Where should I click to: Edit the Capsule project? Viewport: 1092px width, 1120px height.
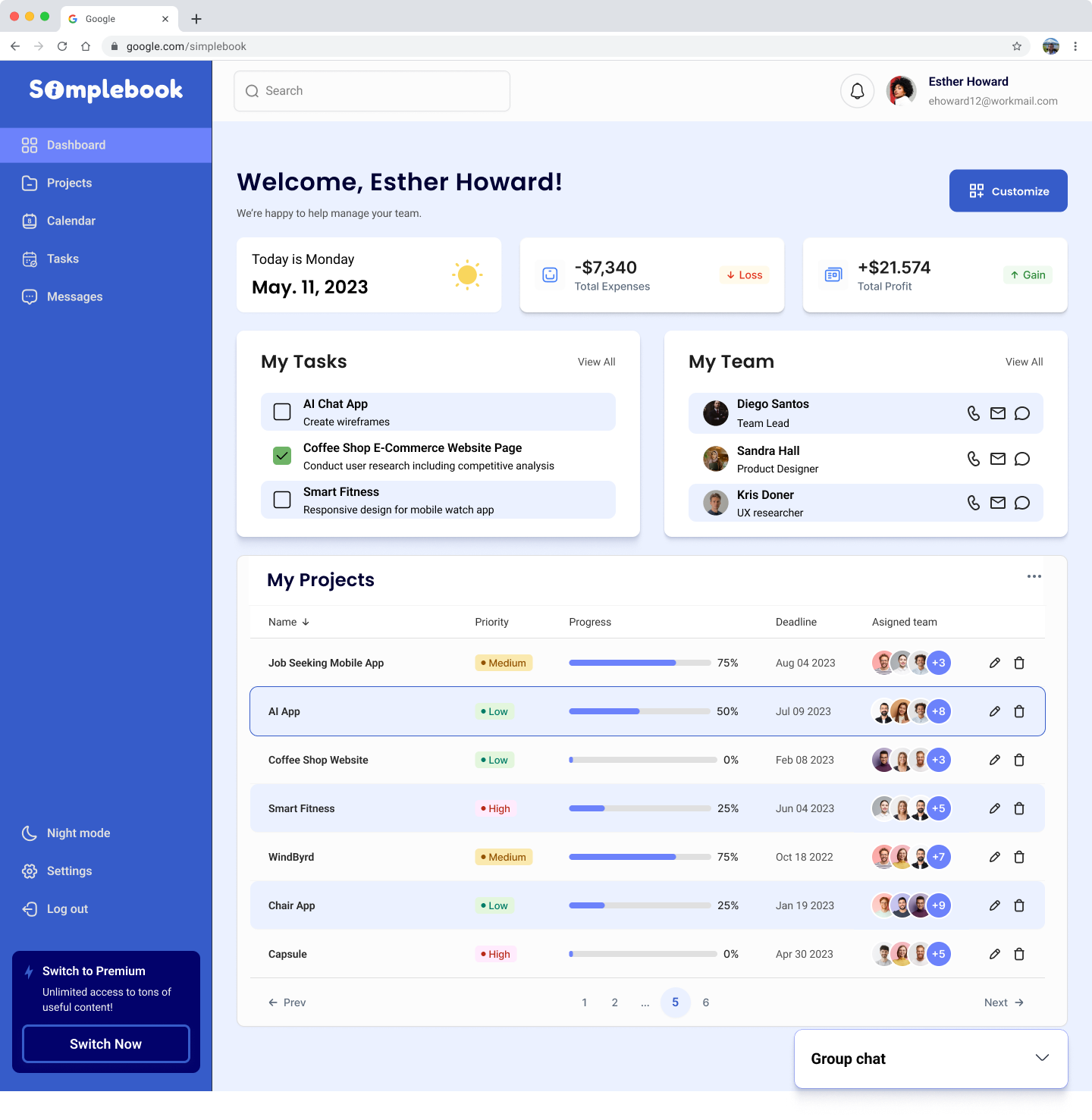click(x=995, y=954)
